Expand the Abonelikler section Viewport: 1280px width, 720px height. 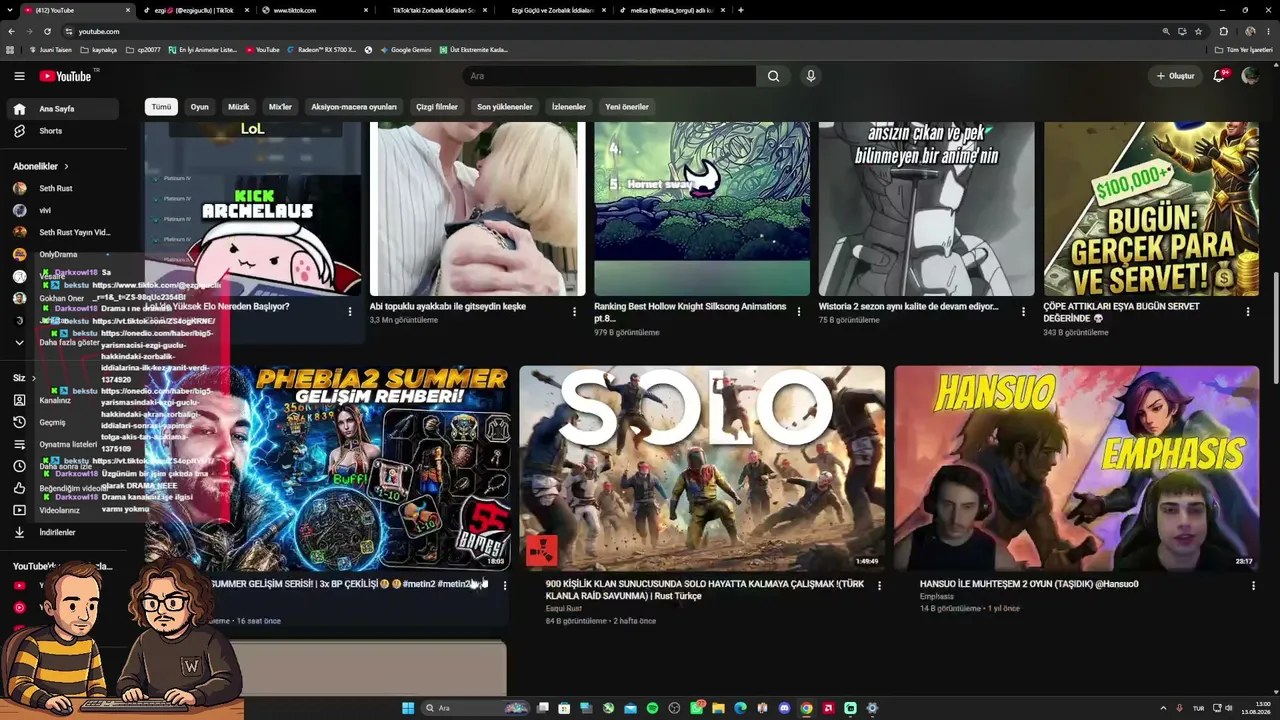[x=41, y=166]
